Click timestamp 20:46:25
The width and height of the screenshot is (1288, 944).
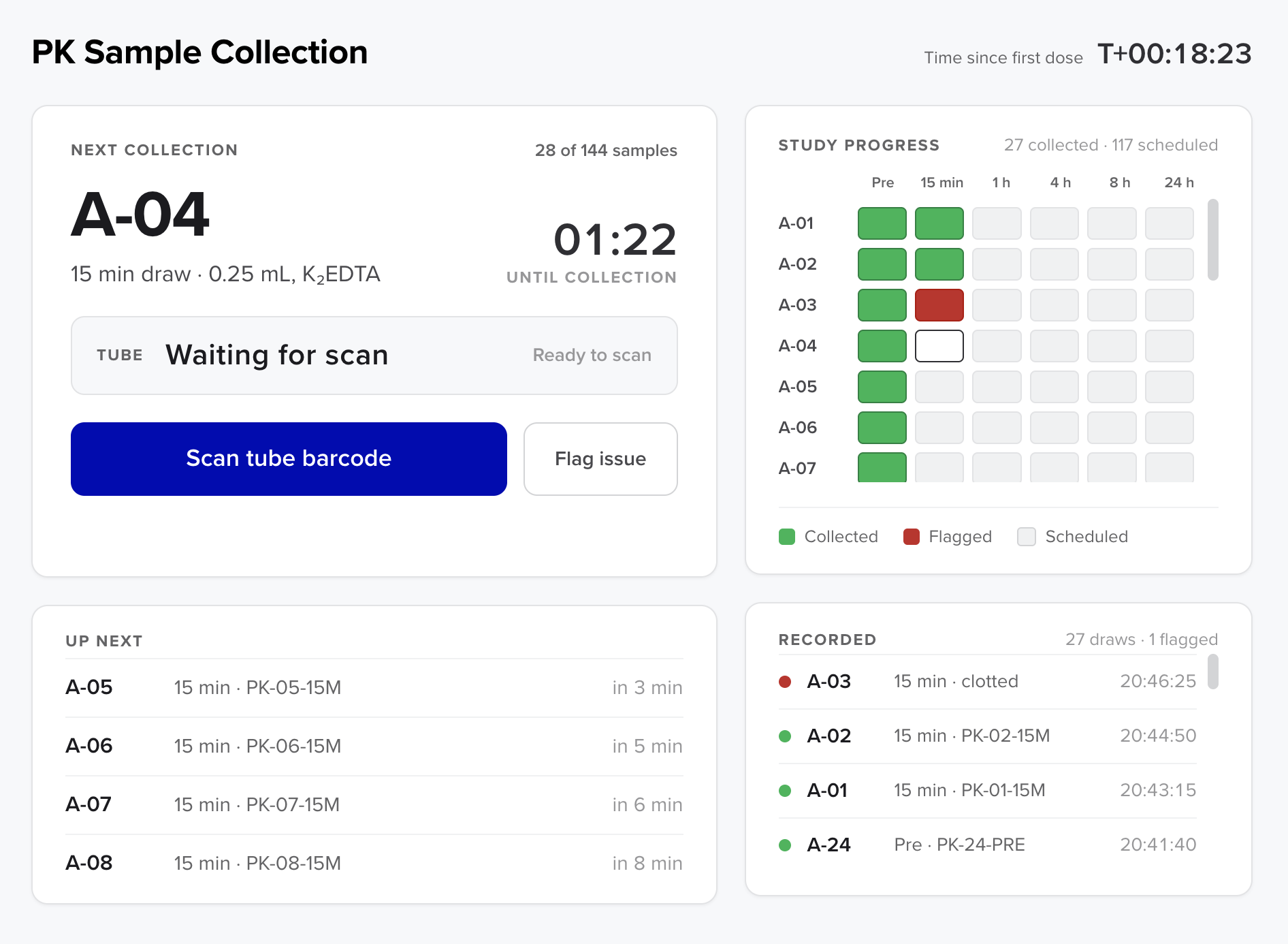coord(1158,682)
